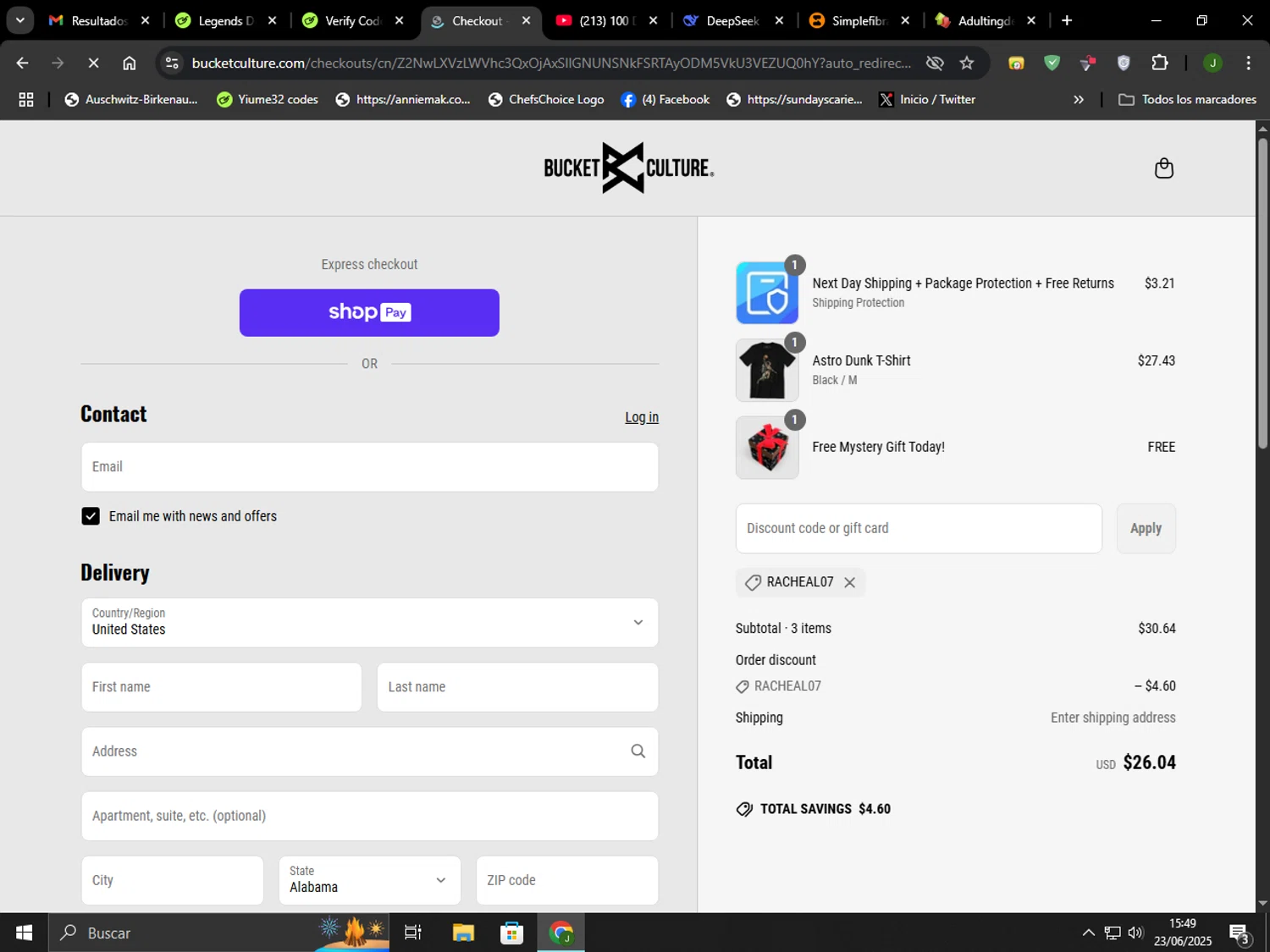Click the Address input field

(370, 751)
